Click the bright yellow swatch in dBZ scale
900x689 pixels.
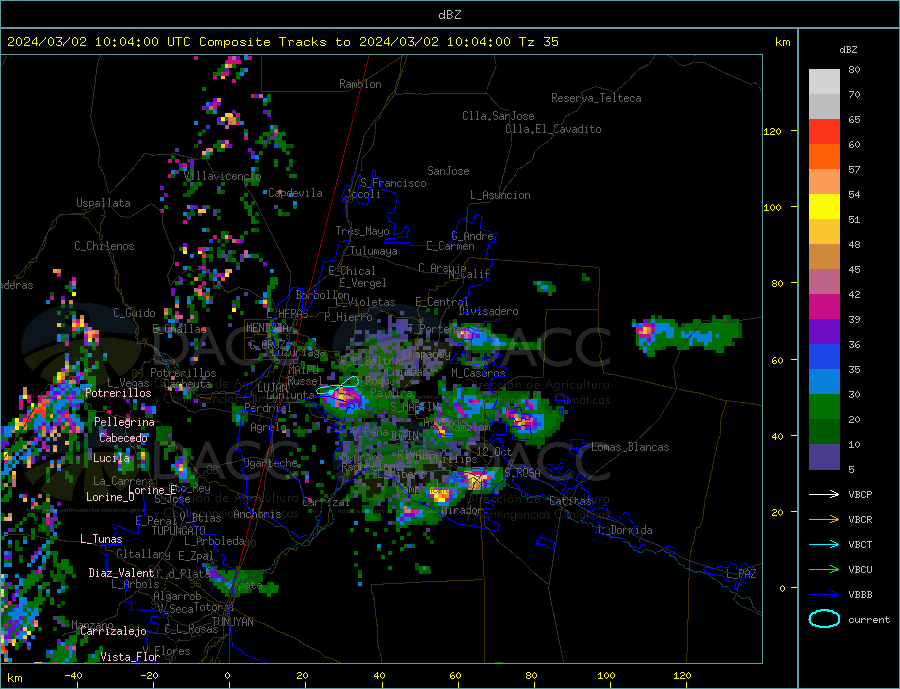tap(824, 207)
